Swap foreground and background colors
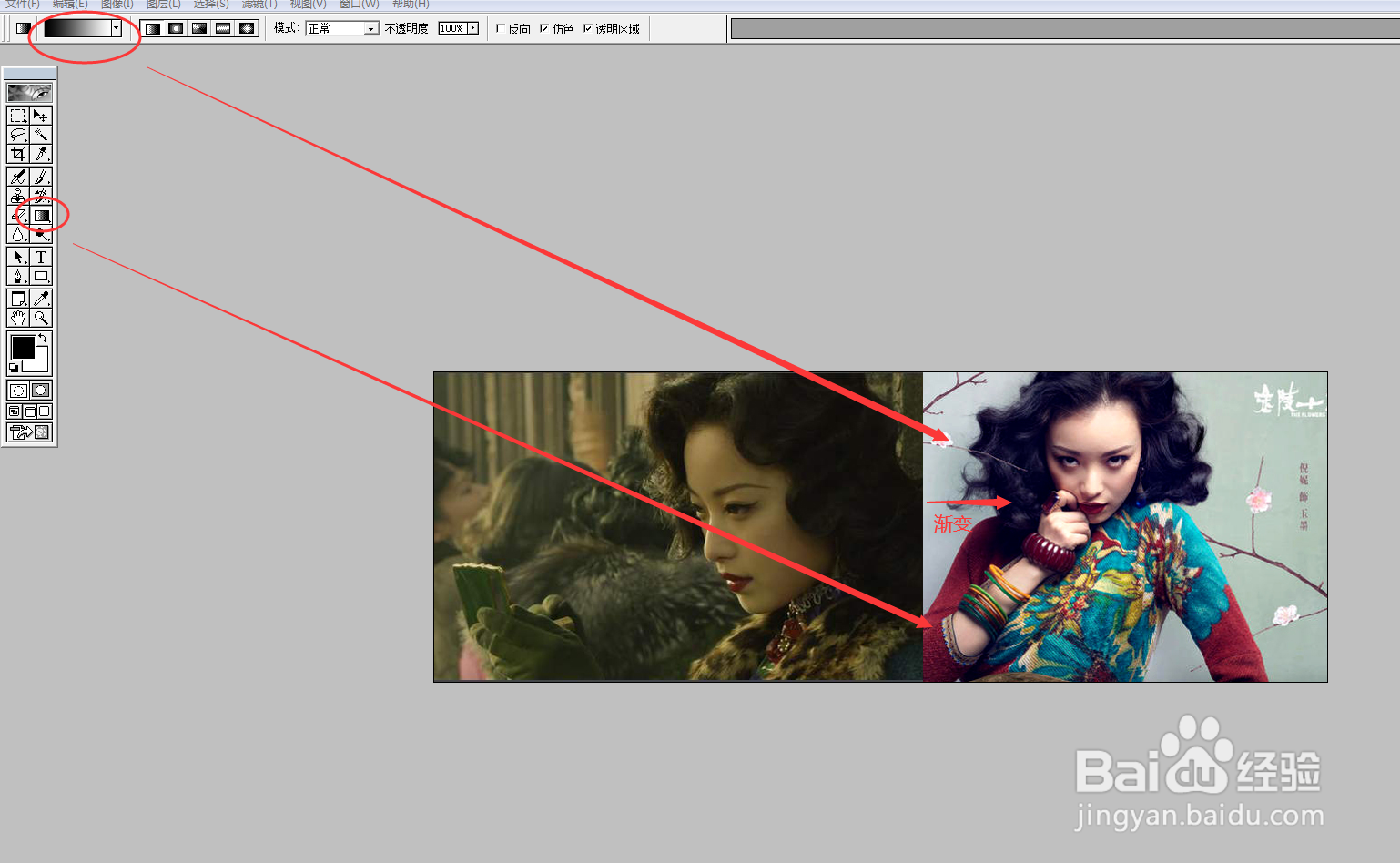Viewport: 1400px width, 863px height. point(43,338)
